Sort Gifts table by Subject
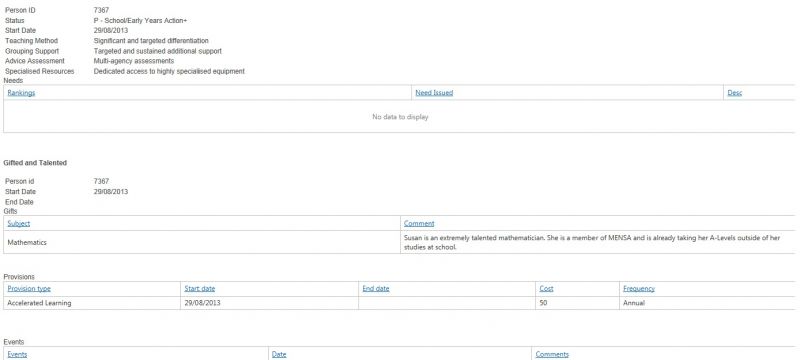 tap(18, 223)
